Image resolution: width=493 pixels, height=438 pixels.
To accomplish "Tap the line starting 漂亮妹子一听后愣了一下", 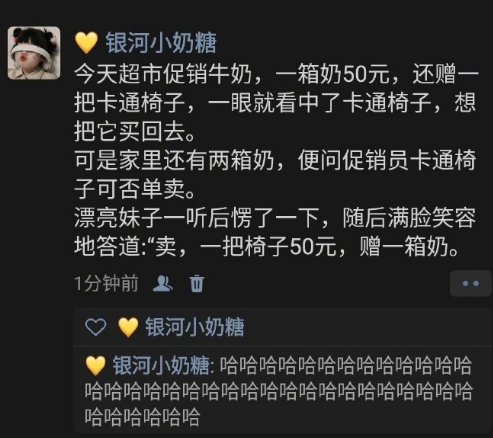I will [x=275, y=218].
